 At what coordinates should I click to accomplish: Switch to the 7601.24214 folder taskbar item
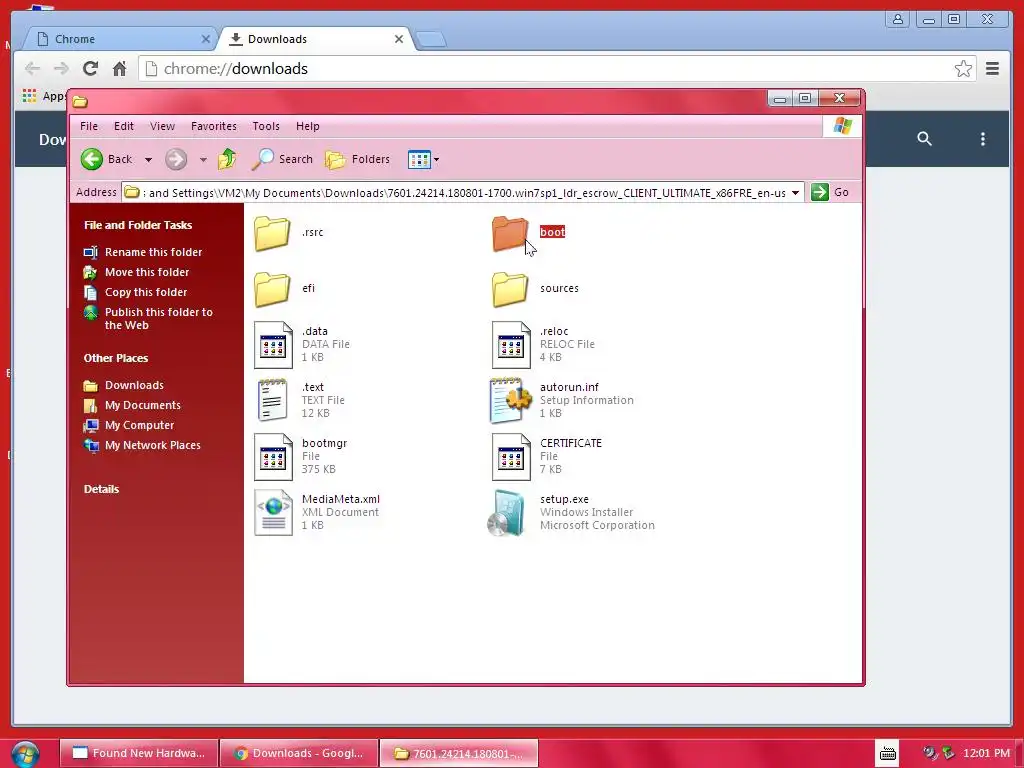[x=458, y=753]
